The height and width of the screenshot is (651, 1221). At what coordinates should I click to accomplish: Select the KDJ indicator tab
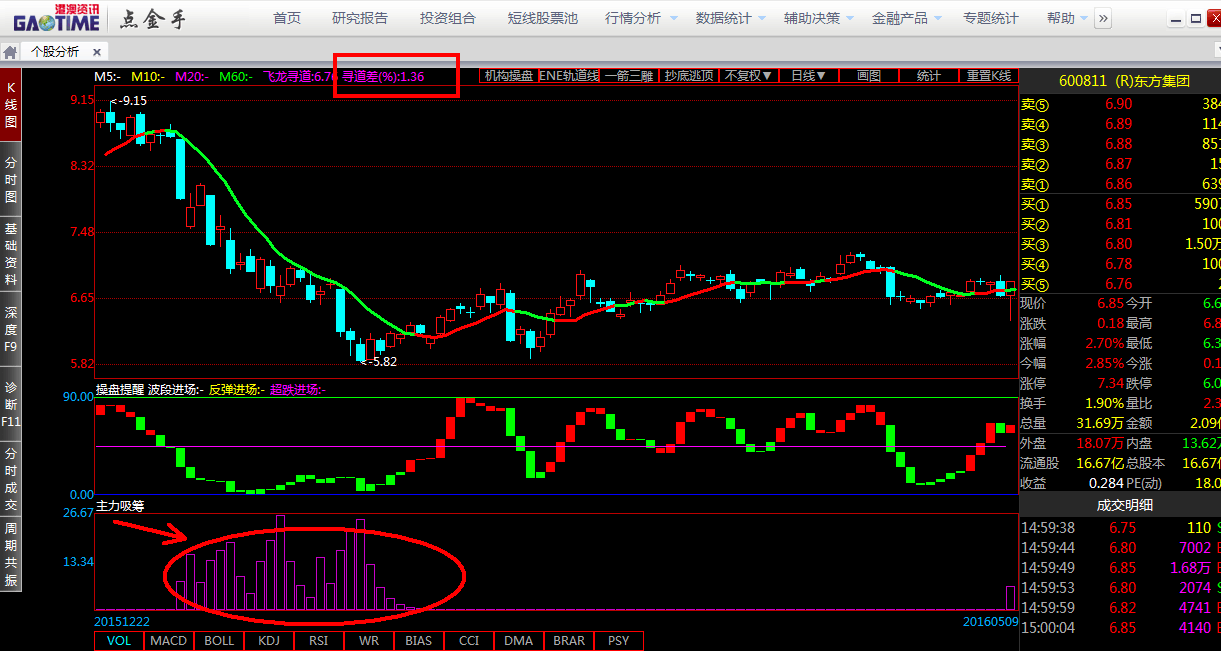269,640
